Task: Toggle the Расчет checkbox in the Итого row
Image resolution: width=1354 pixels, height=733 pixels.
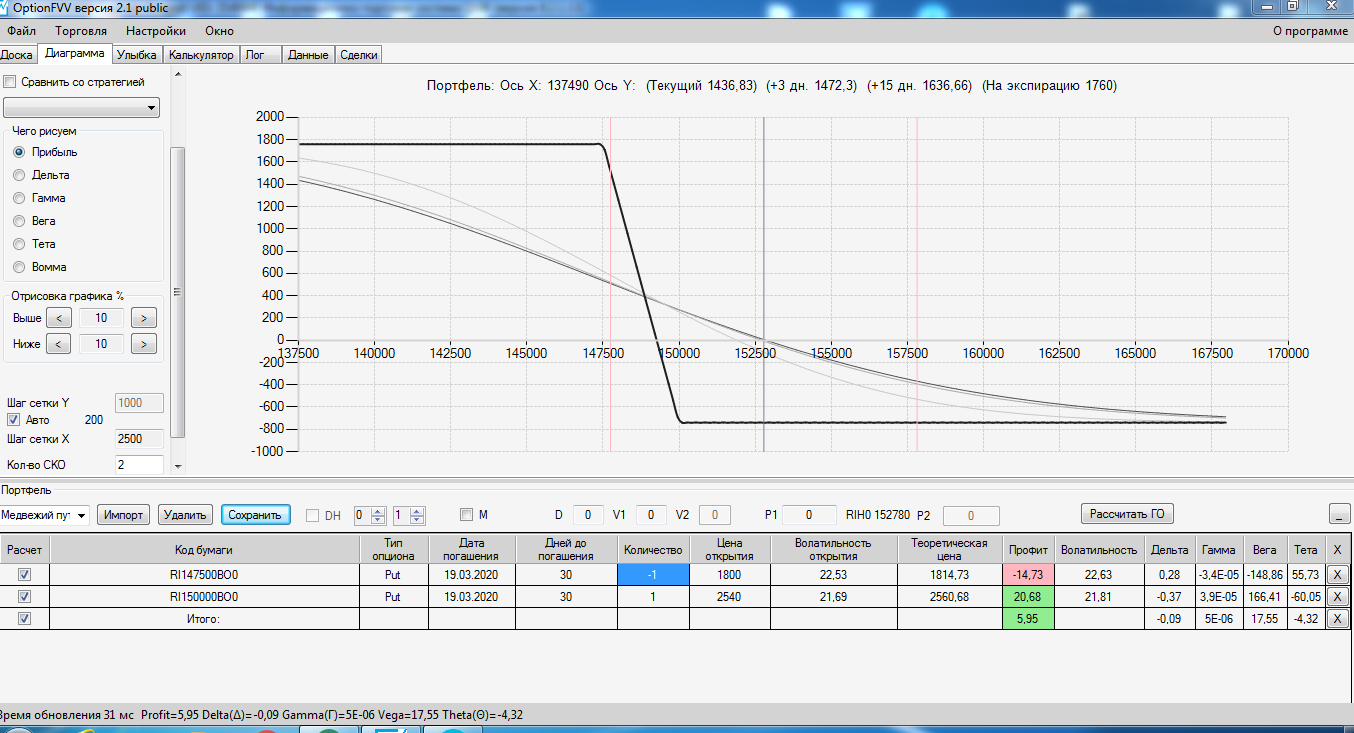Action: point(25,619)
